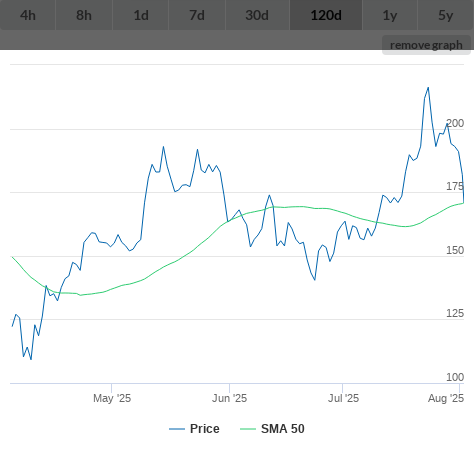The height and width of the screenshot is (455, 474).
Task: Click the 175 y-axis label
Action: point(455,186)
